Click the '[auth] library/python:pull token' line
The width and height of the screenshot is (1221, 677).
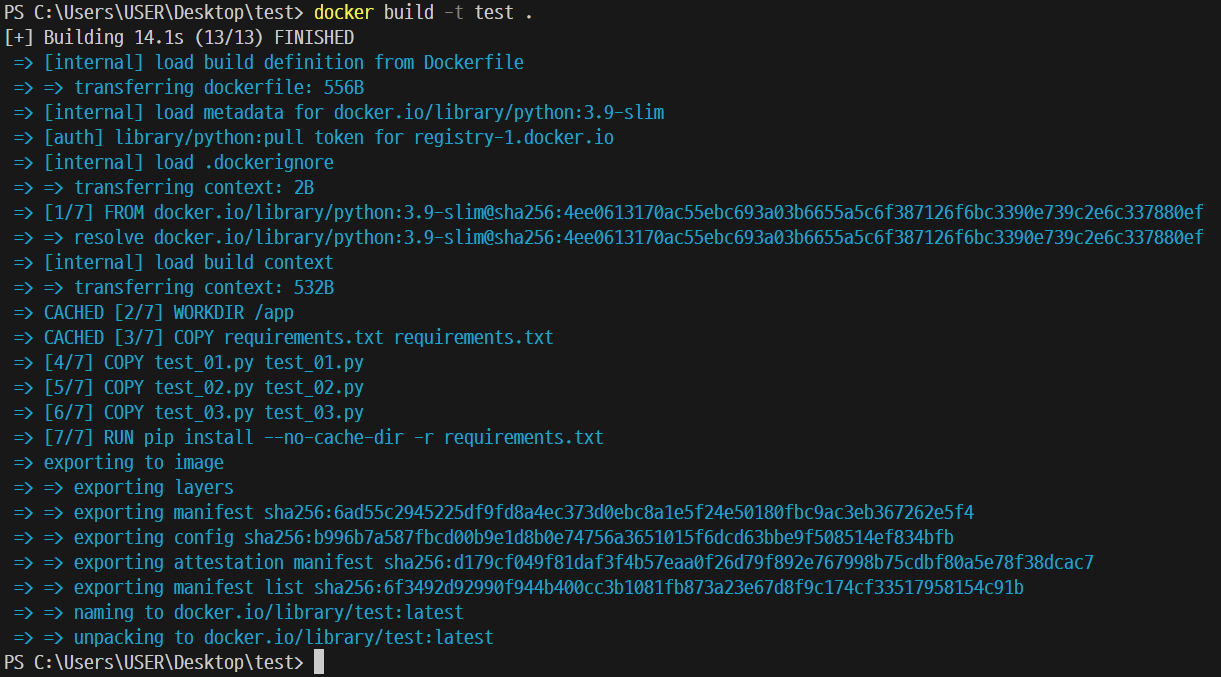coord(314,138)
